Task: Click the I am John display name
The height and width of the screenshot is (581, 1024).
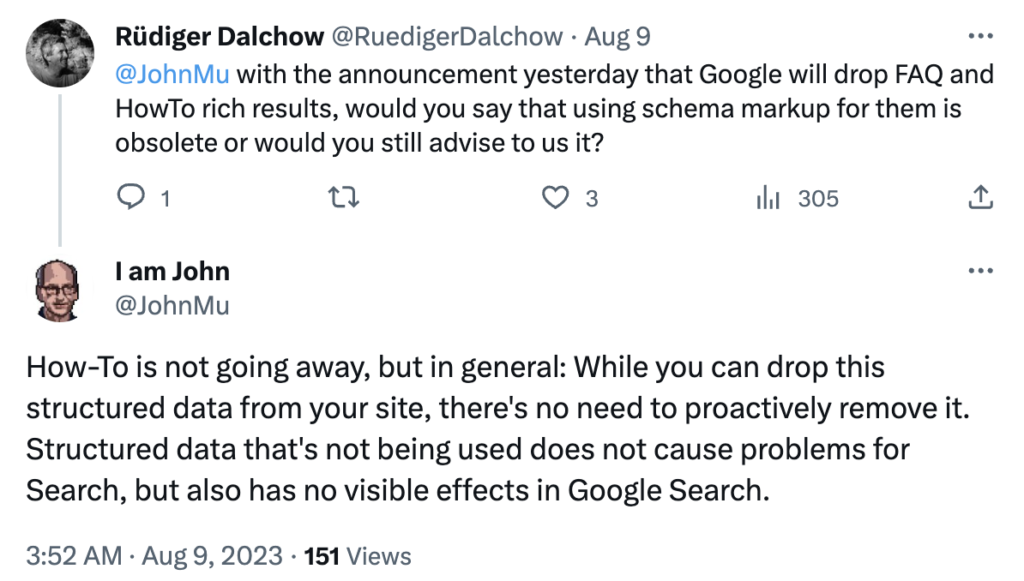Action: (172, 271)
